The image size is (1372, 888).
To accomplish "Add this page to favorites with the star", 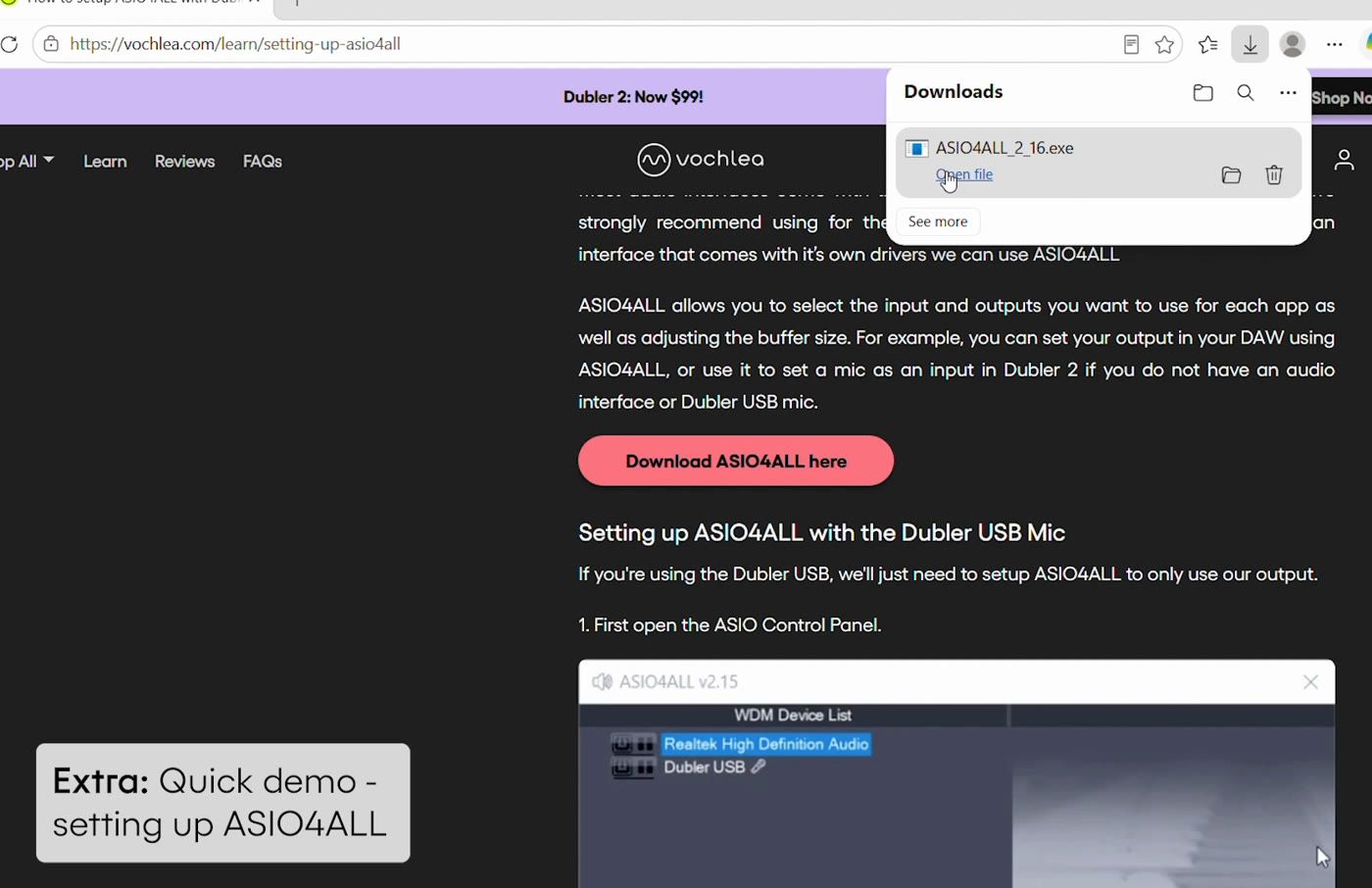I will click(x=1164, y=44).
